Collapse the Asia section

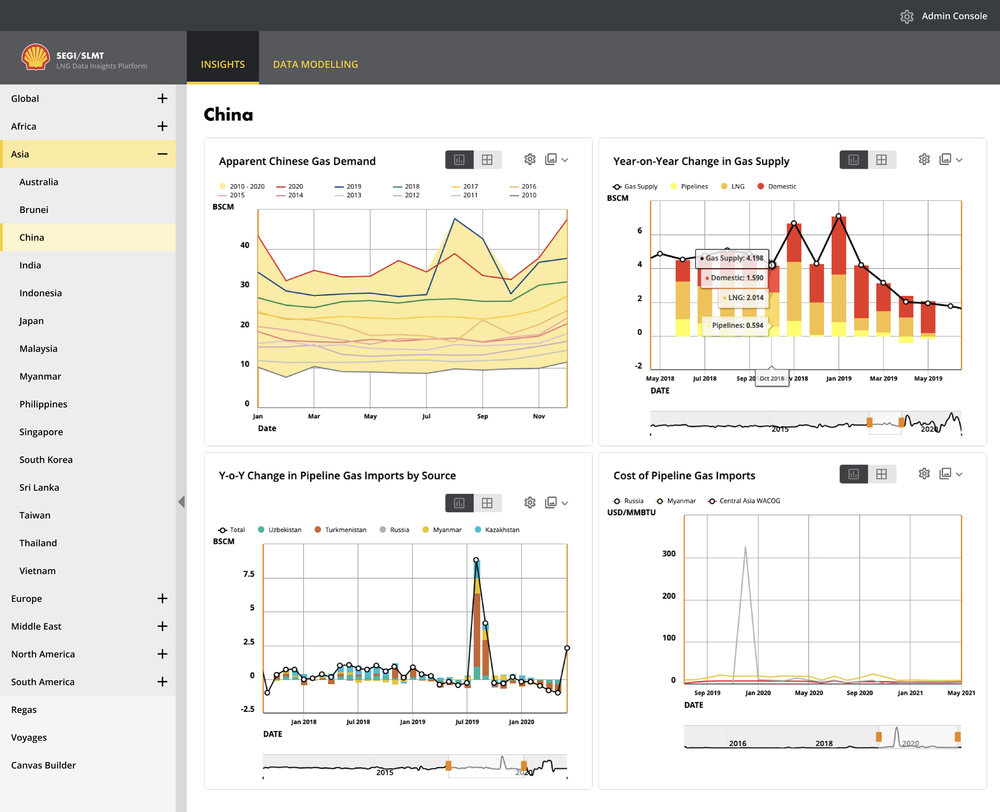coord(162,154)
